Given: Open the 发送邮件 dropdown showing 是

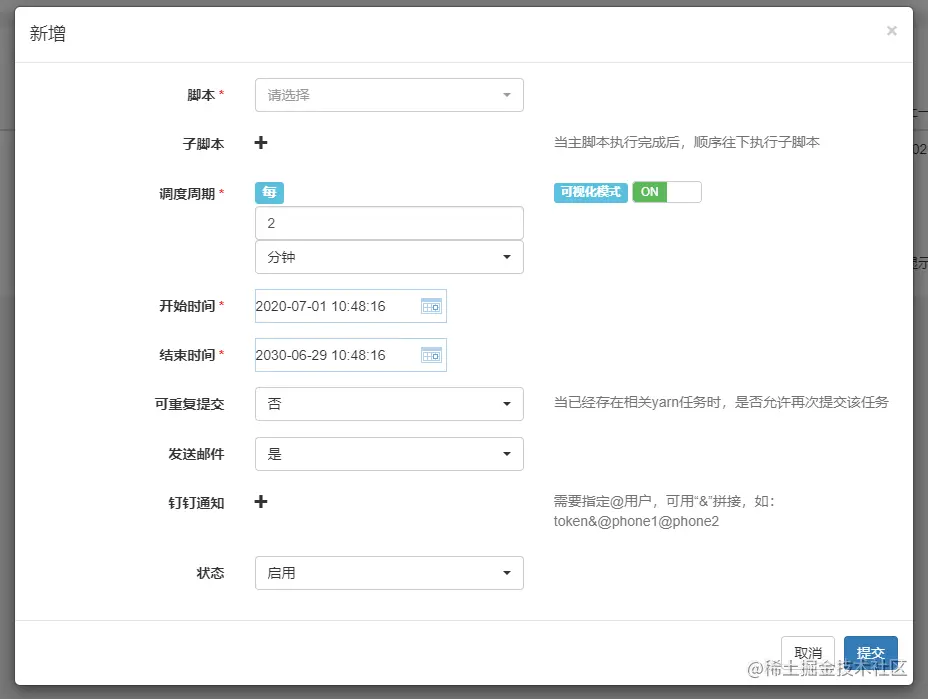Looking at the screenshot, I should click(x=389, y=454).
